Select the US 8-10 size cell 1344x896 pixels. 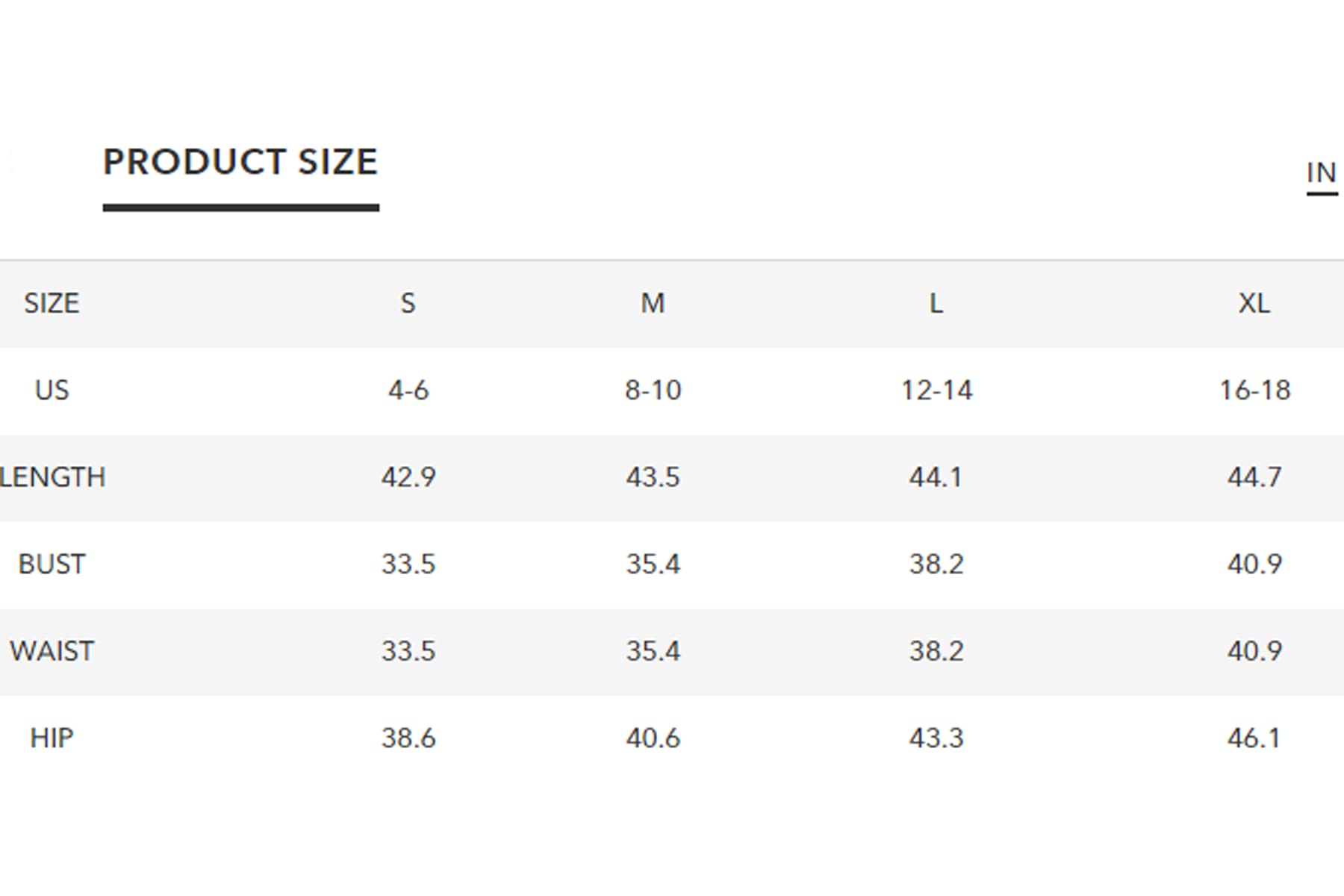(x=653, y=390)
